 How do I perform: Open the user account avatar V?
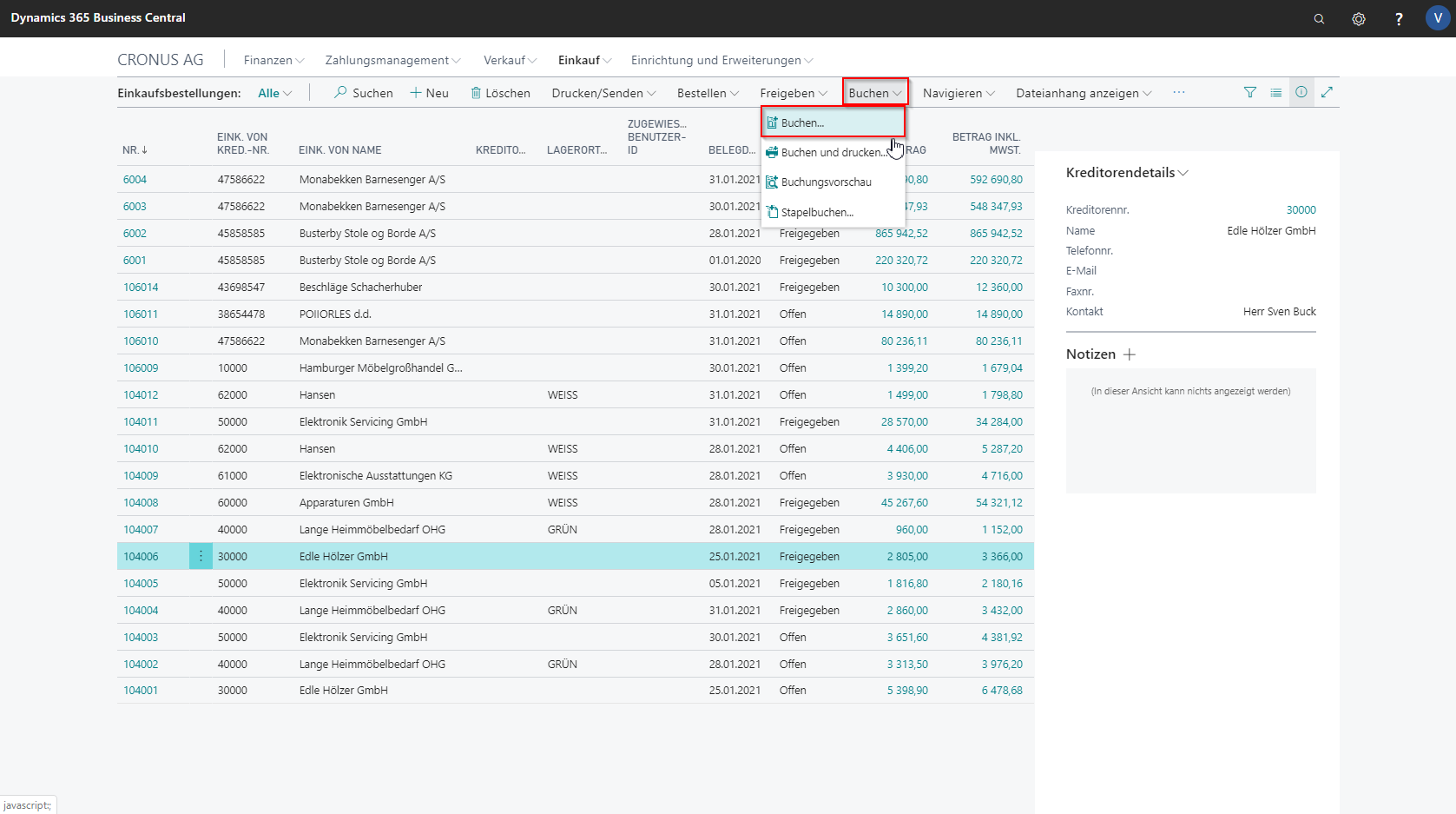1438,18
